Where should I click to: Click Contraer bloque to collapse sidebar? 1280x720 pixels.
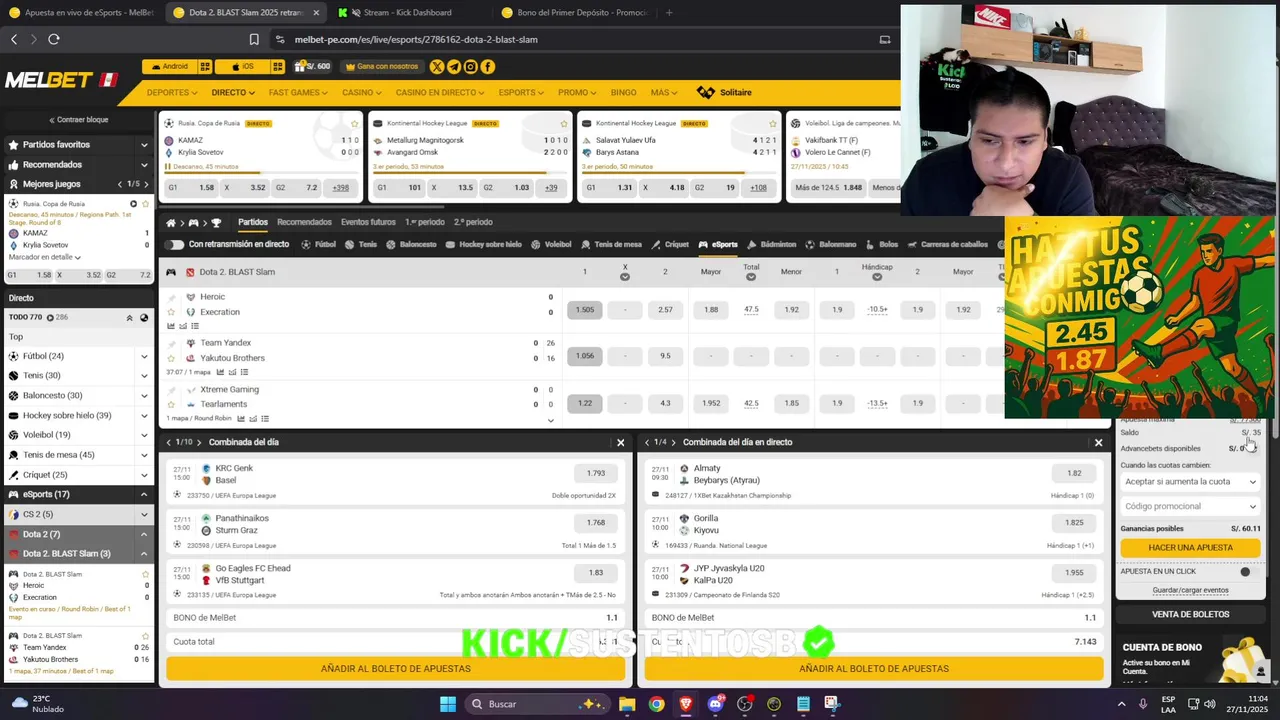tap(77, 120)
